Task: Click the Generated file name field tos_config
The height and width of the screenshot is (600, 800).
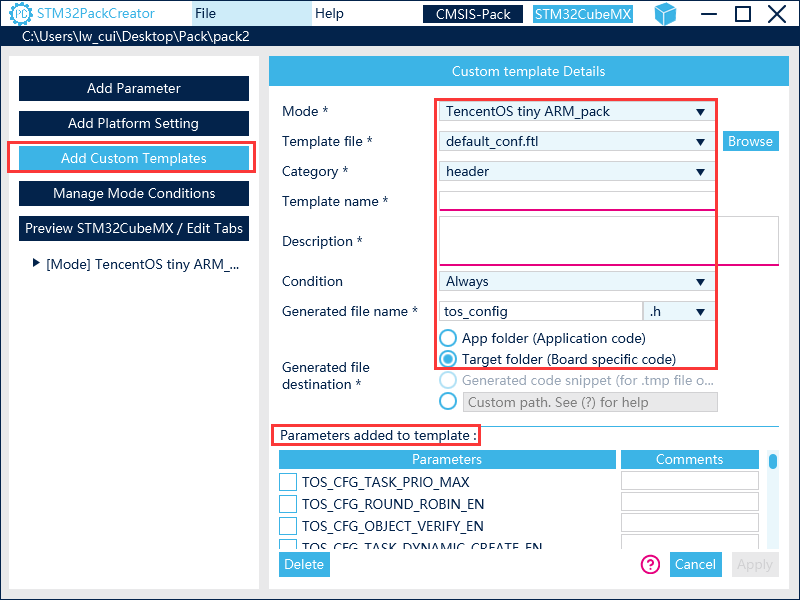Action: click(x=540, y=311)
